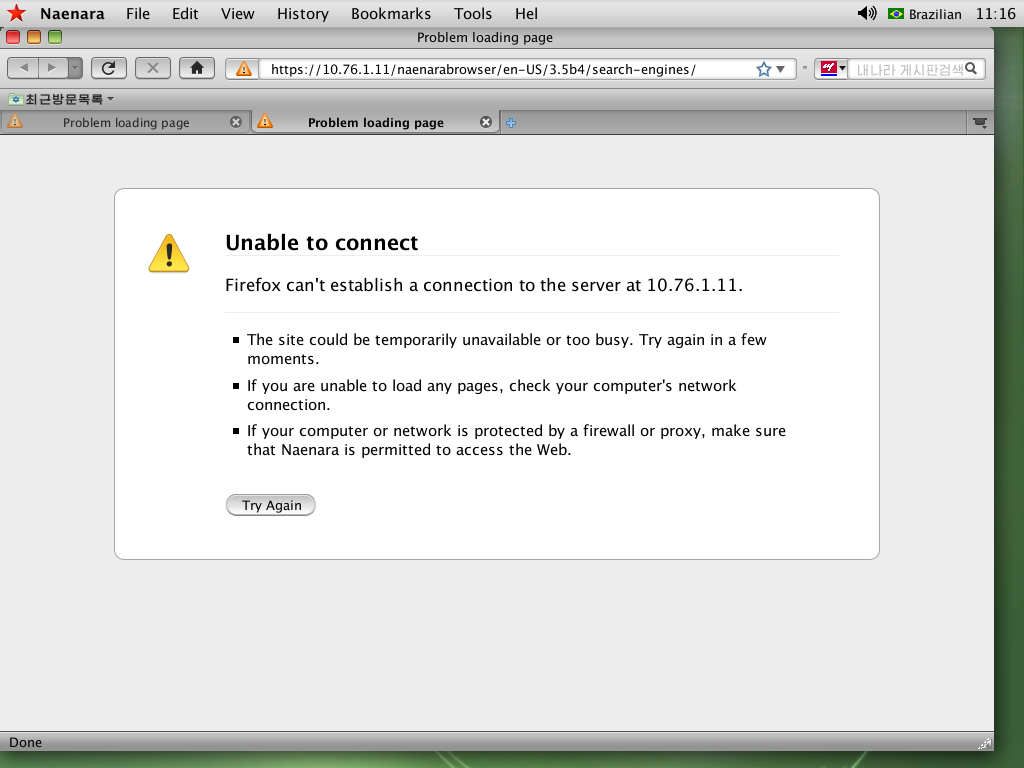Open the Naenara application menu
The image size is (1024, 768).
(x=72, y=14)
